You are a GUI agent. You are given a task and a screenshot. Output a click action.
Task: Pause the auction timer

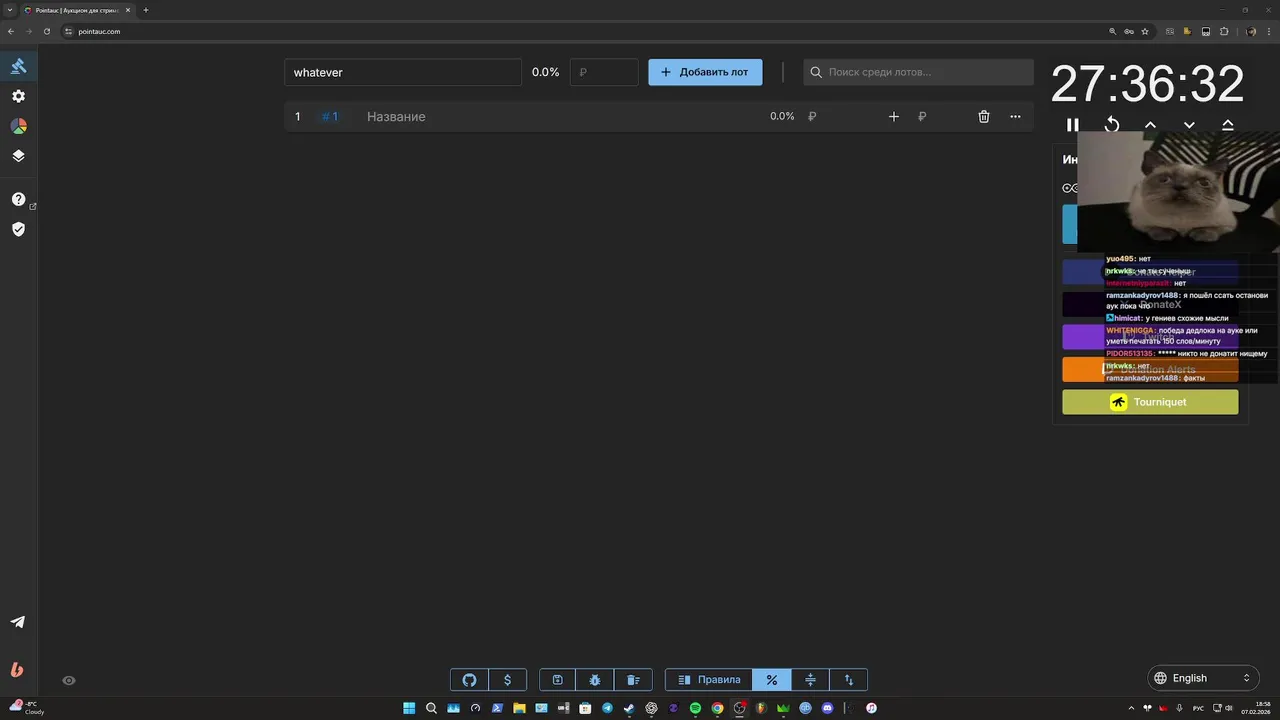coord(1072,125)
